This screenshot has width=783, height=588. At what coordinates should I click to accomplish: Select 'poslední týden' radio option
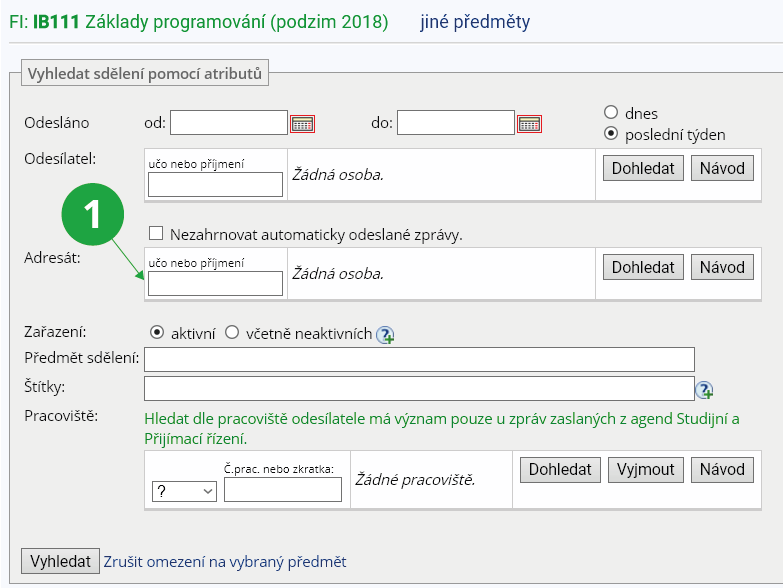611,134
